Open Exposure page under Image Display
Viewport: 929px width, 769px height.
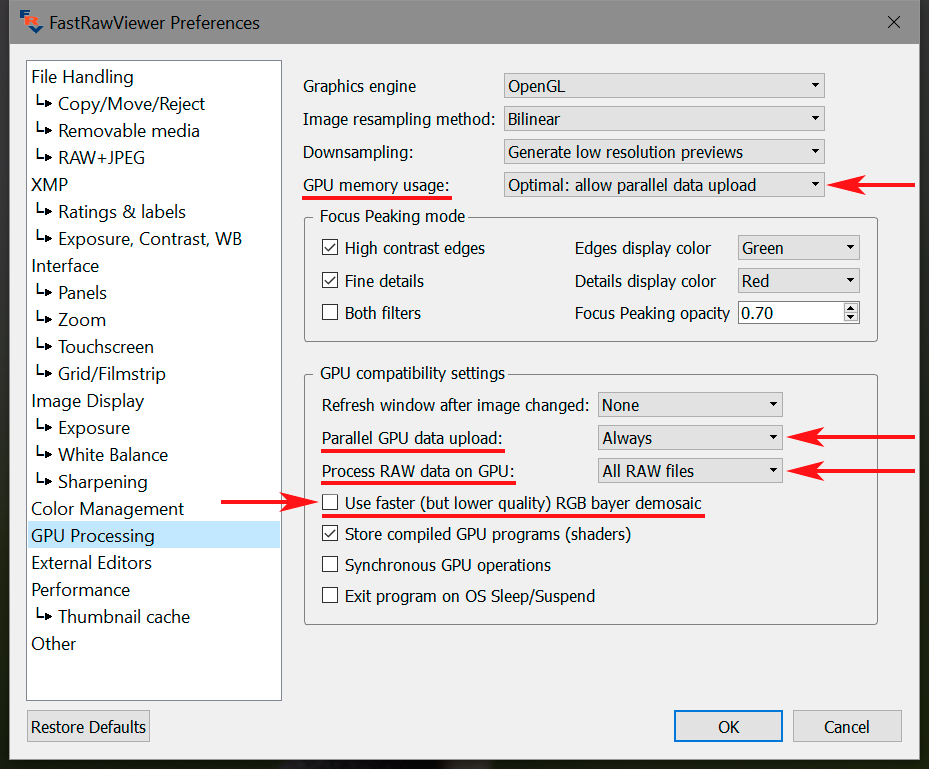coord(94,428)
